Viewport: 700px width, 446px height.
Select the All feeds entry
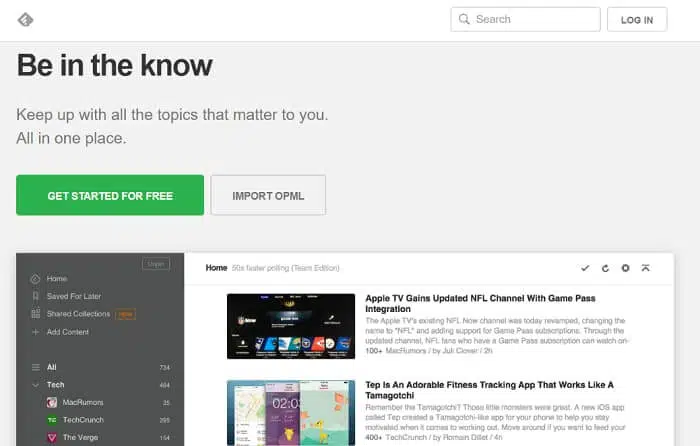(52, 367)
